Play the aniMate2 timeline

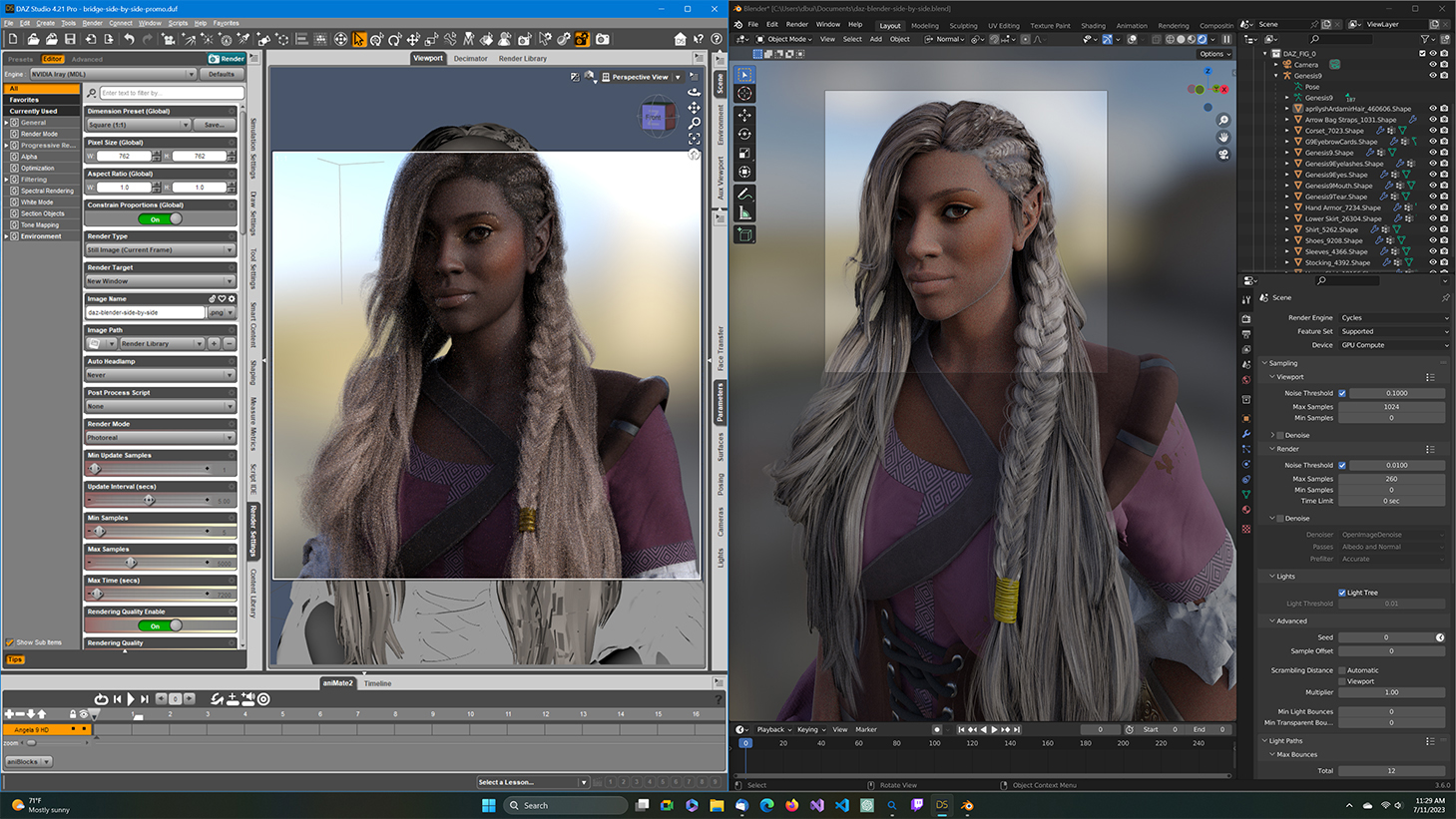click(131, 699)
